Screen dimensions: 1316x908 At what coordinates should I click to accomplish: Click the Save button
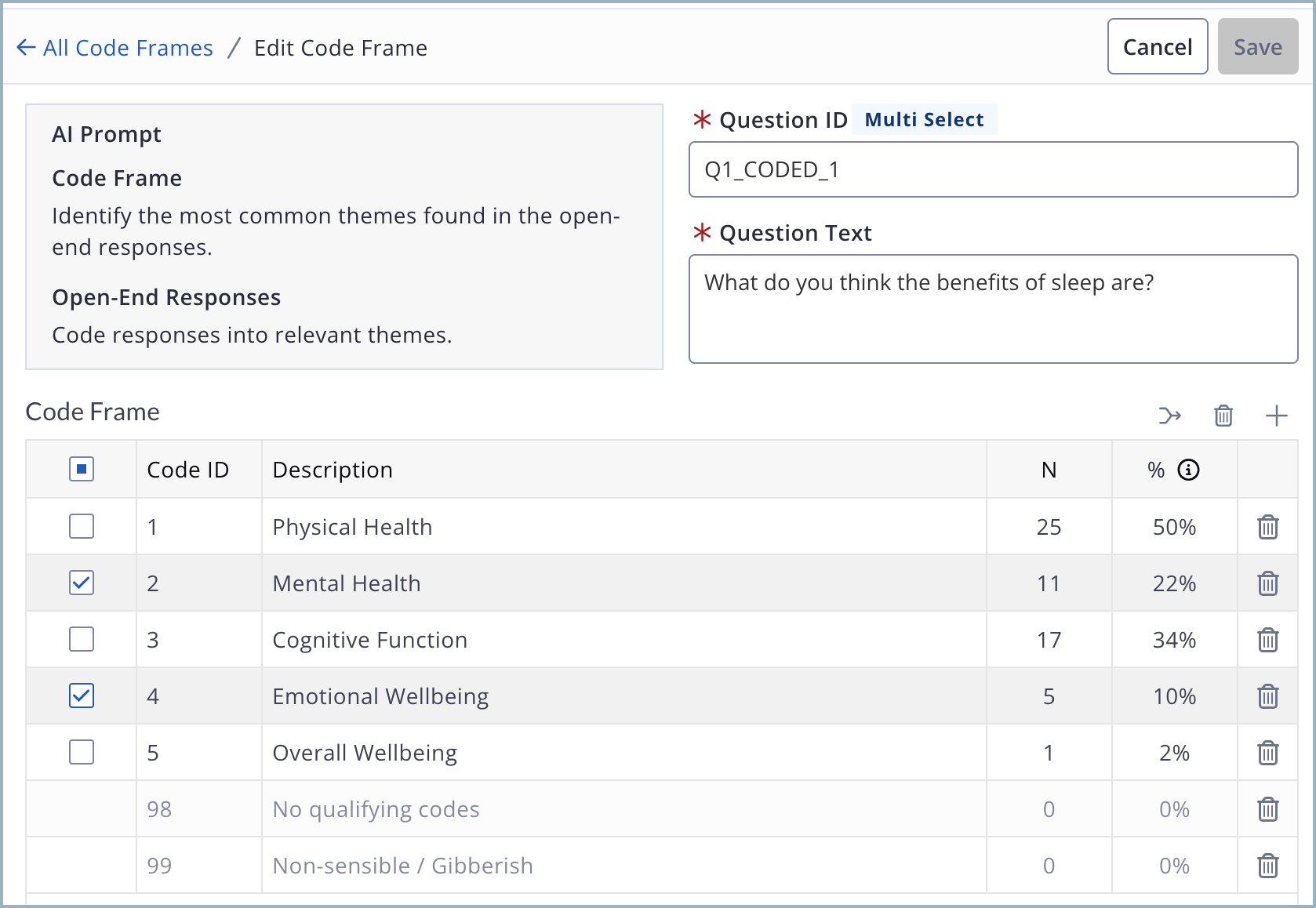[1258, 46]
